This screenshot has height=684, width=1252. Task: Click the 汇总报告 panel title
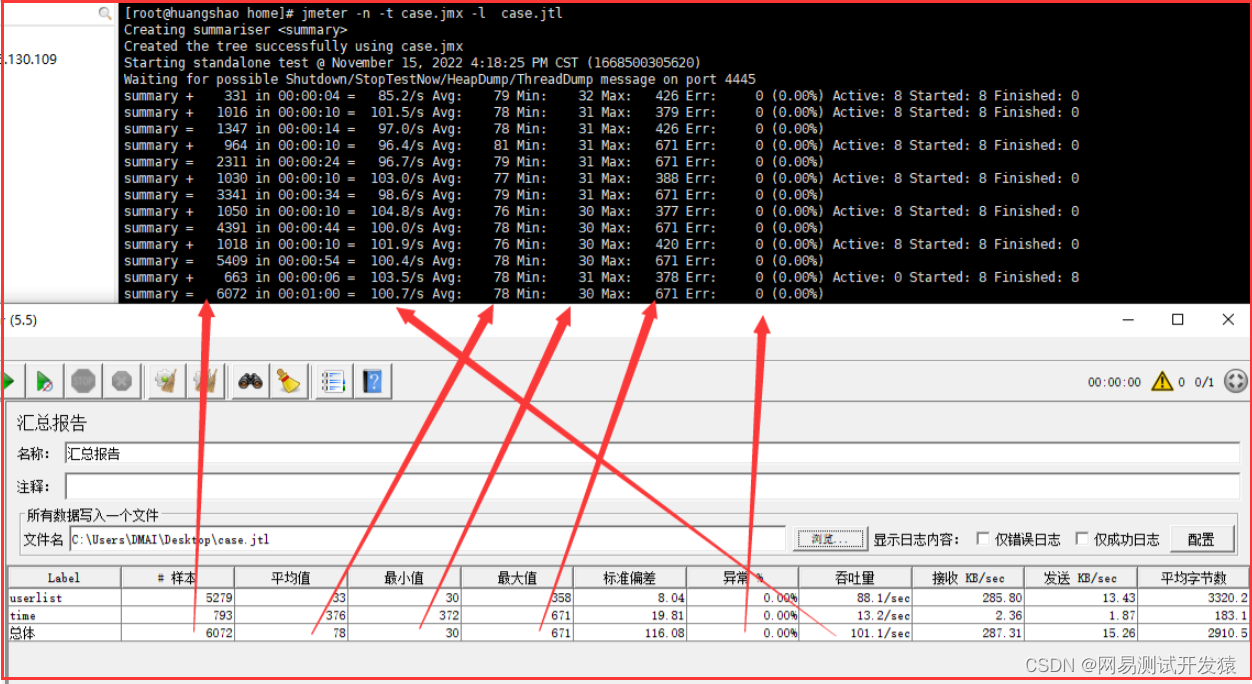pyautogui.click(x=52, y=423)
